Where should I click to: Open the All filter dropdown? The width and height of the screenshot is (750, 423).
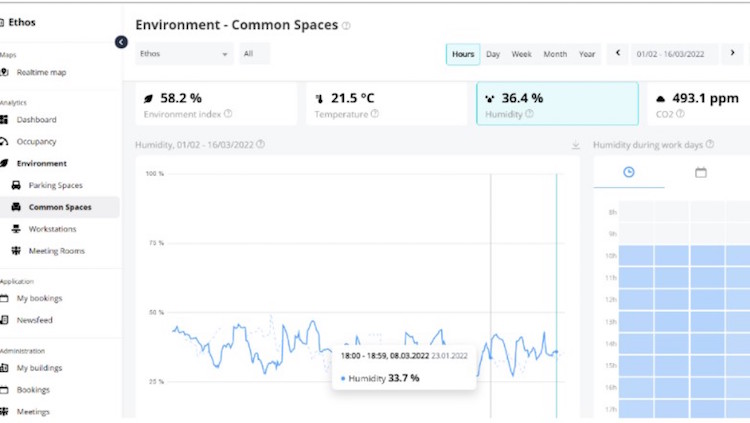pos(254,54)
